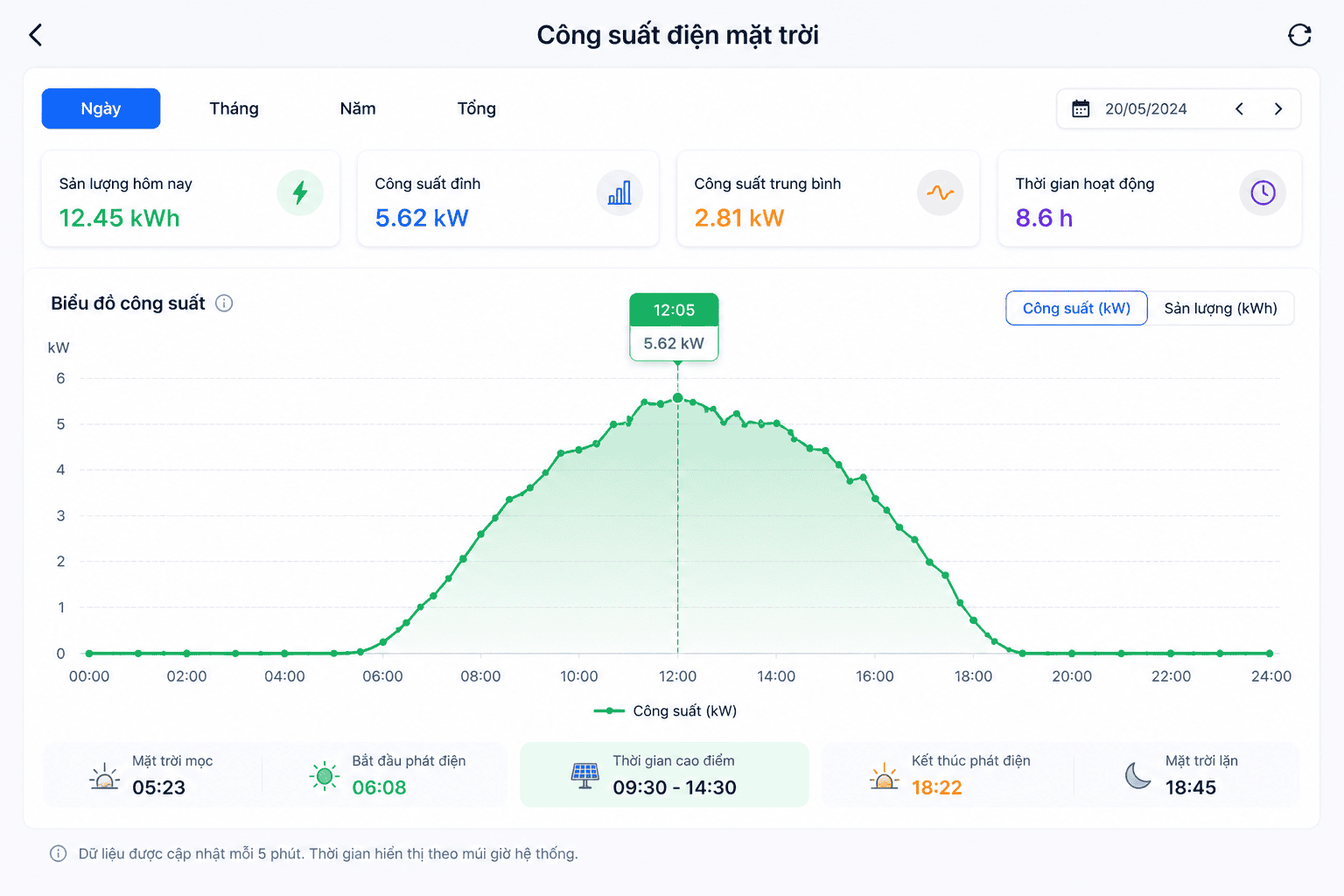The width and height of the screenshot is (1344, 896).
Task: Click the bar chart peak power icon
Action: tap(619, 192)
